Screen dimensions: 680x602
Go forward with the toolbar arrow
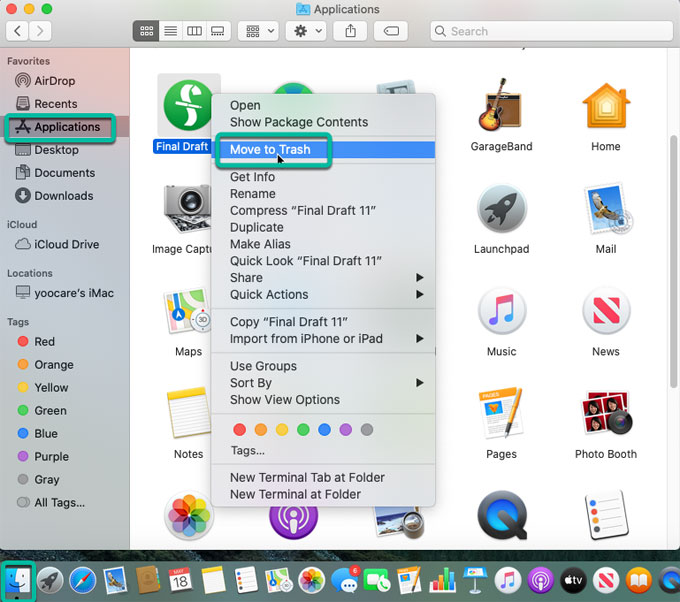(x=40, y=31)
